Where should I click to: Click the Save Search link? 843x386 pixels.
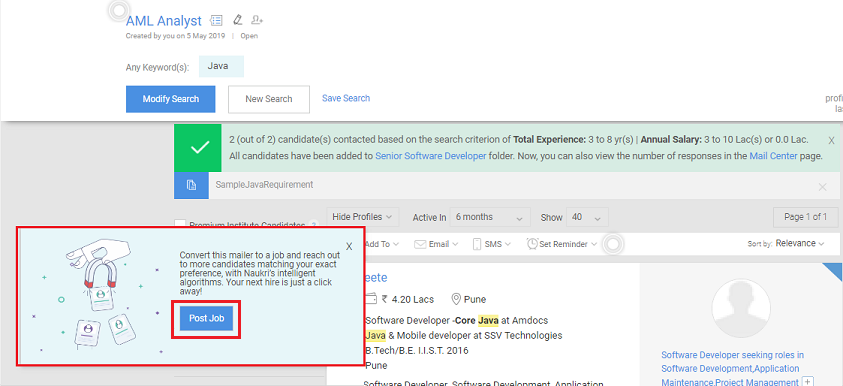point(346,98)
